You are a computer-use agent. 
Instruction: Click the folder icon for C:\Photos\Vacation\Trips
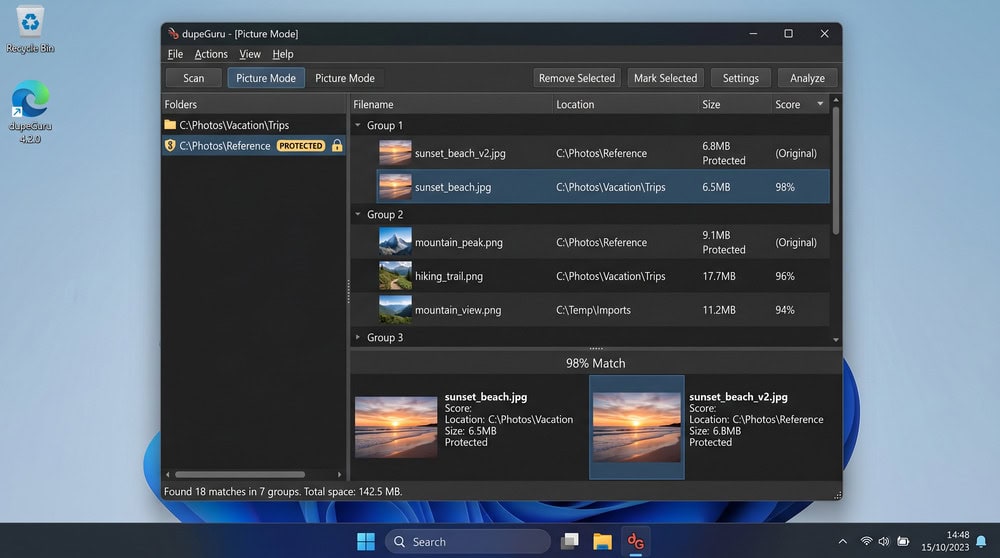pyautogui.click(x=170, y=125)
